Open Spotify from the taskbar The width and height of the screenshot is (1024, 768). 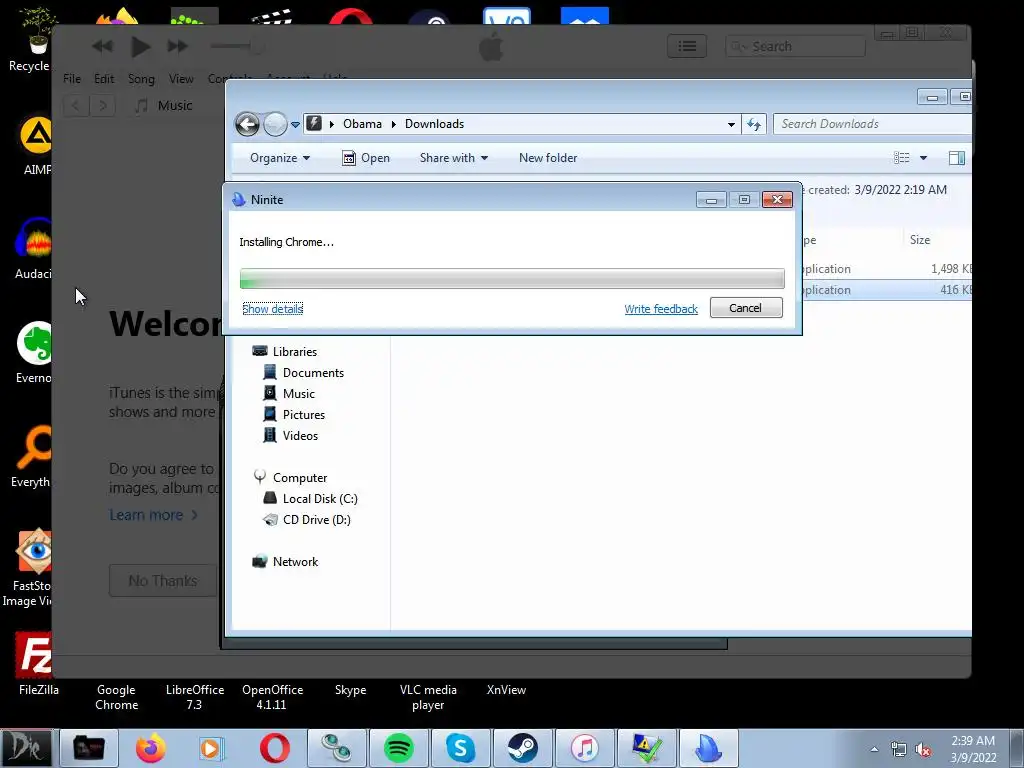[398, 748]
